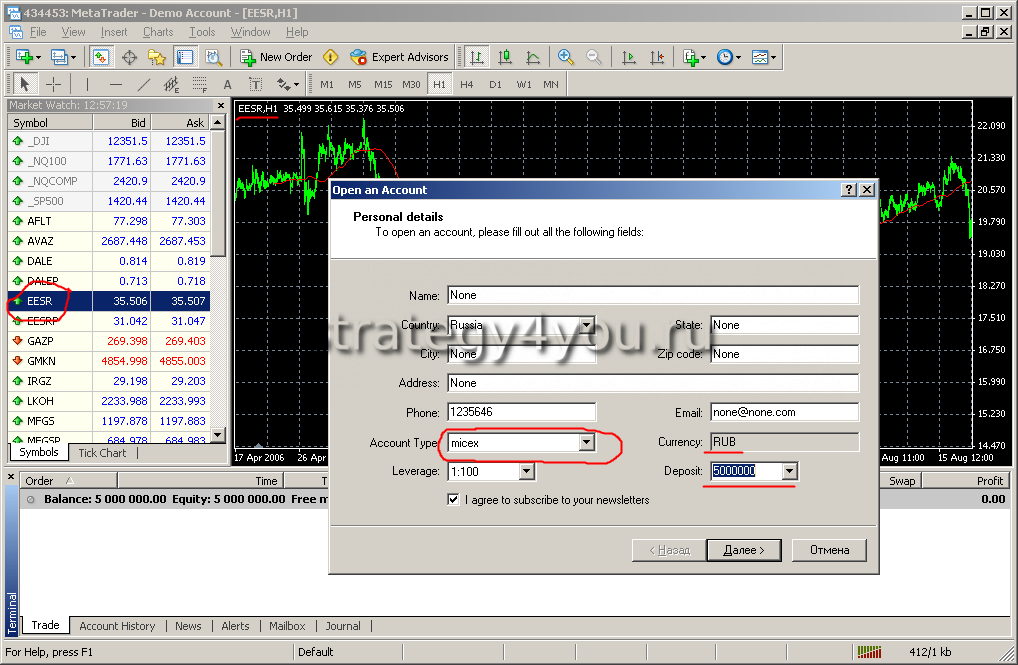Click the New Order button

click(277, 57)
